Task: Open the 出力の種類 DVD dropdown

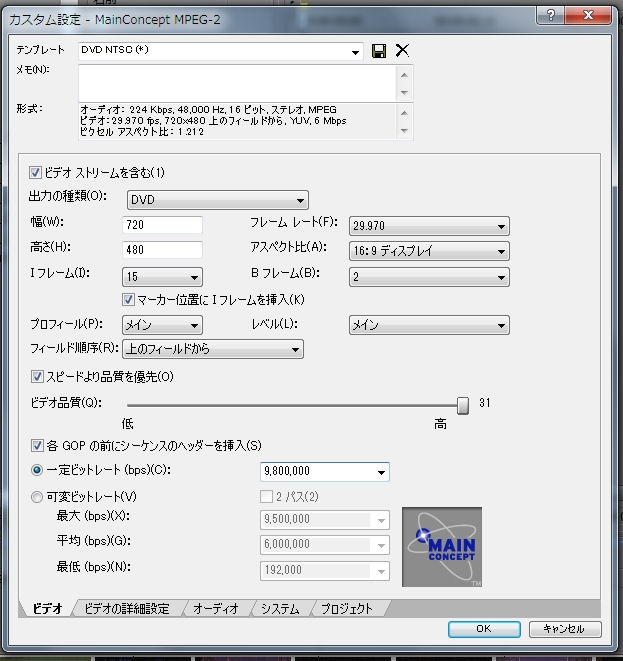Action: [x=218, y=200]
